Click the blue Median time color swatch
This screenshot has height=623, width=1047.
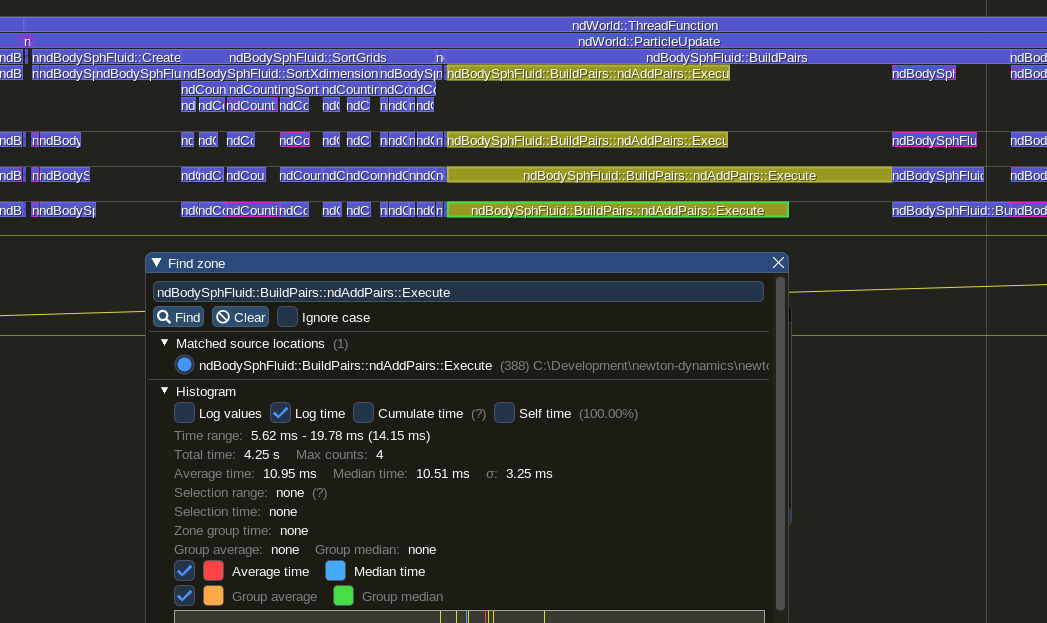pos(335,571)
